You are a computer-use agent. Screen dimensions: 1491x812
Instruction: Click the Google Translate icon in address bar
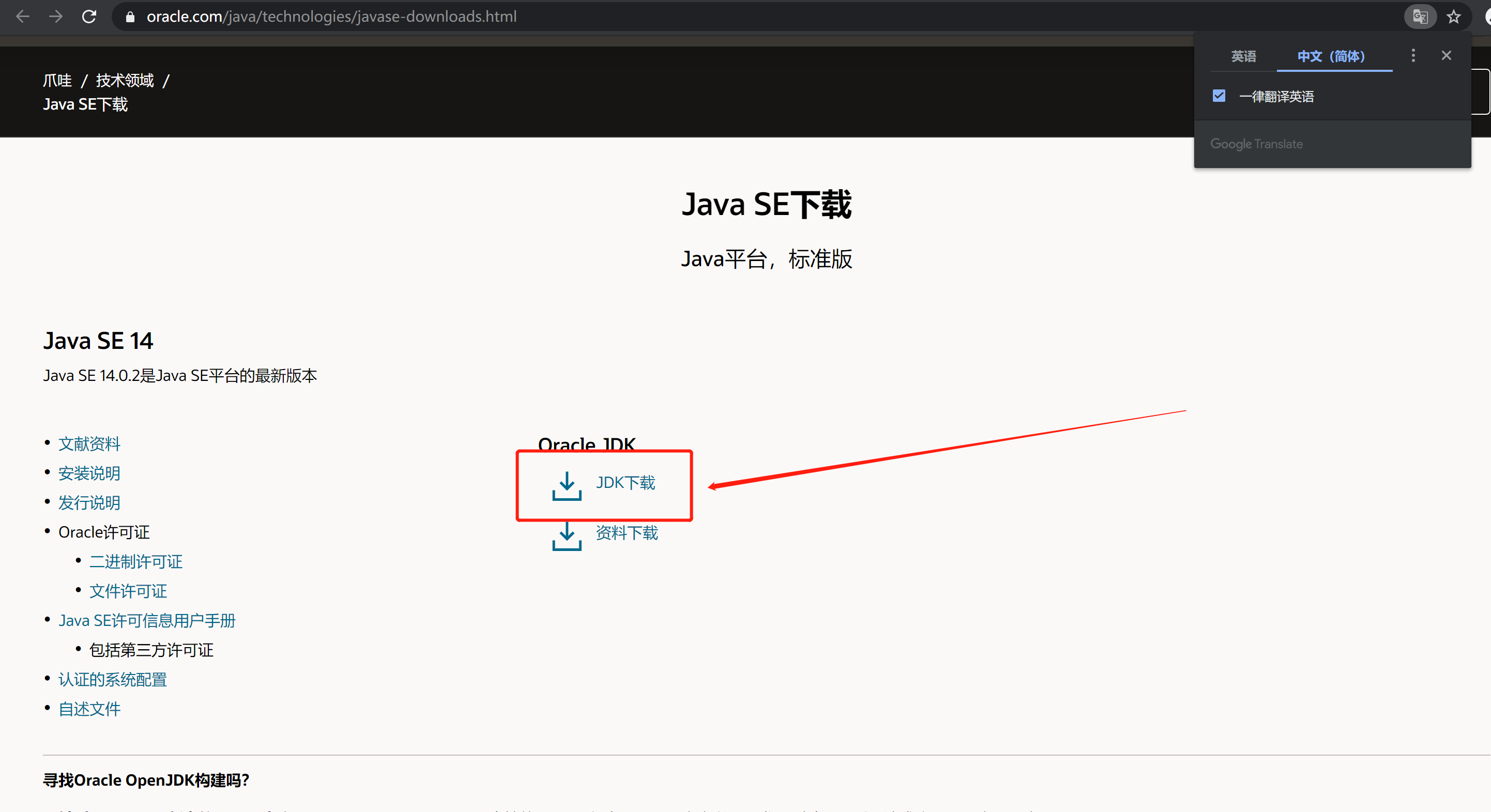coord(1419,17)
